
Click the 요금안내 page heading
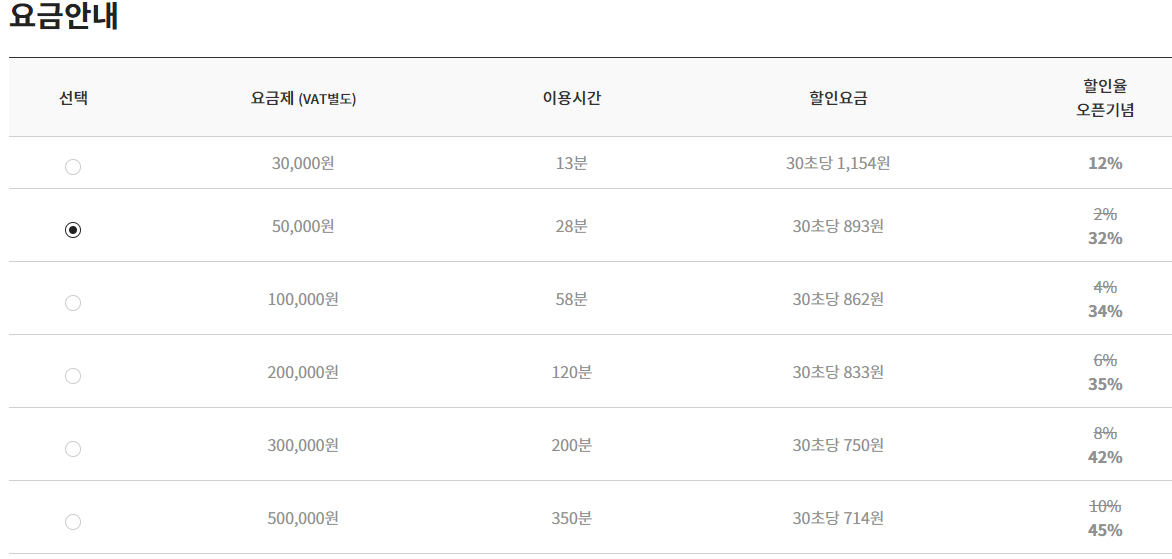pos(64,16)
